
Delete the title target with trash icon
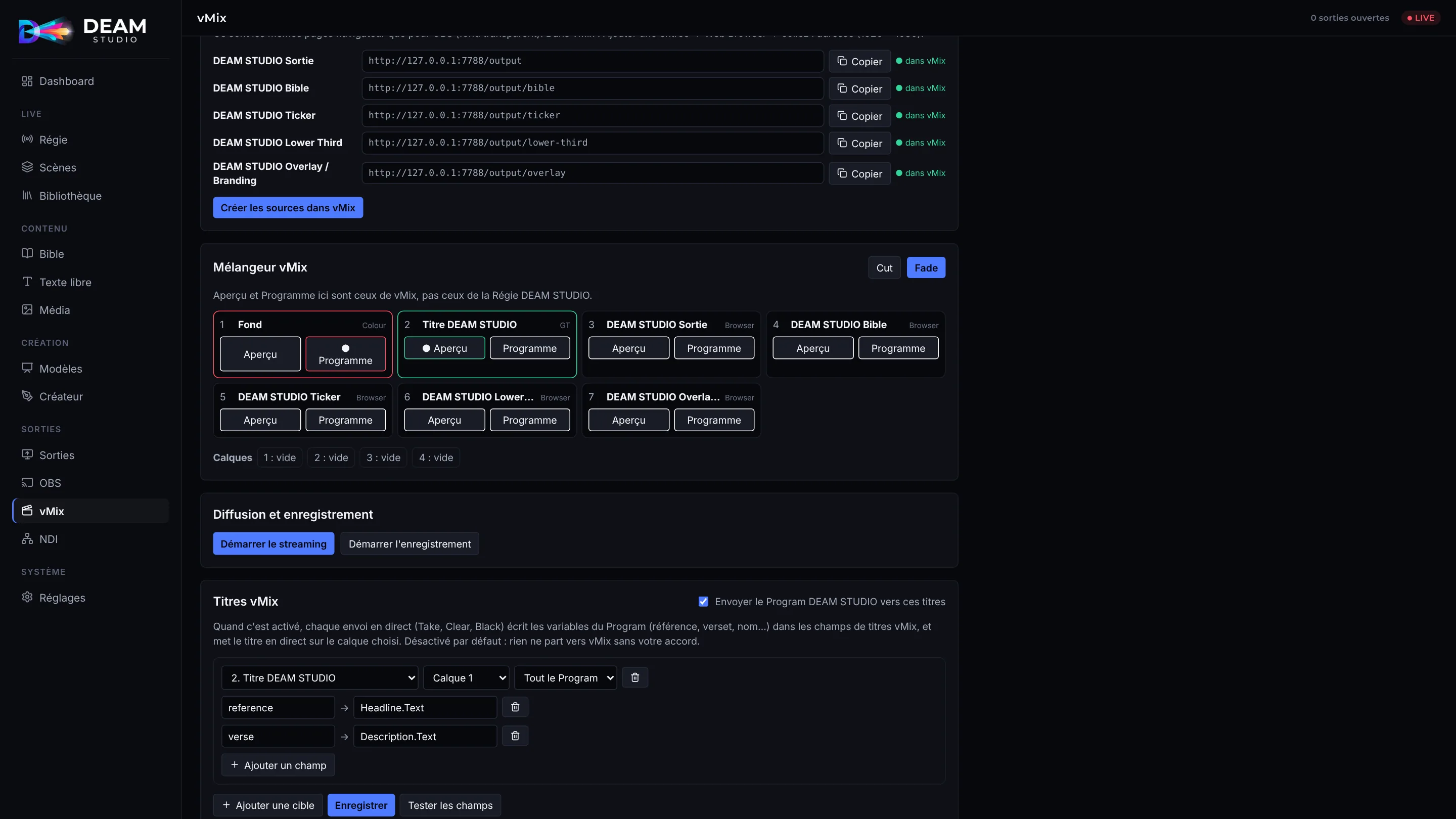(x=635, y=677)
